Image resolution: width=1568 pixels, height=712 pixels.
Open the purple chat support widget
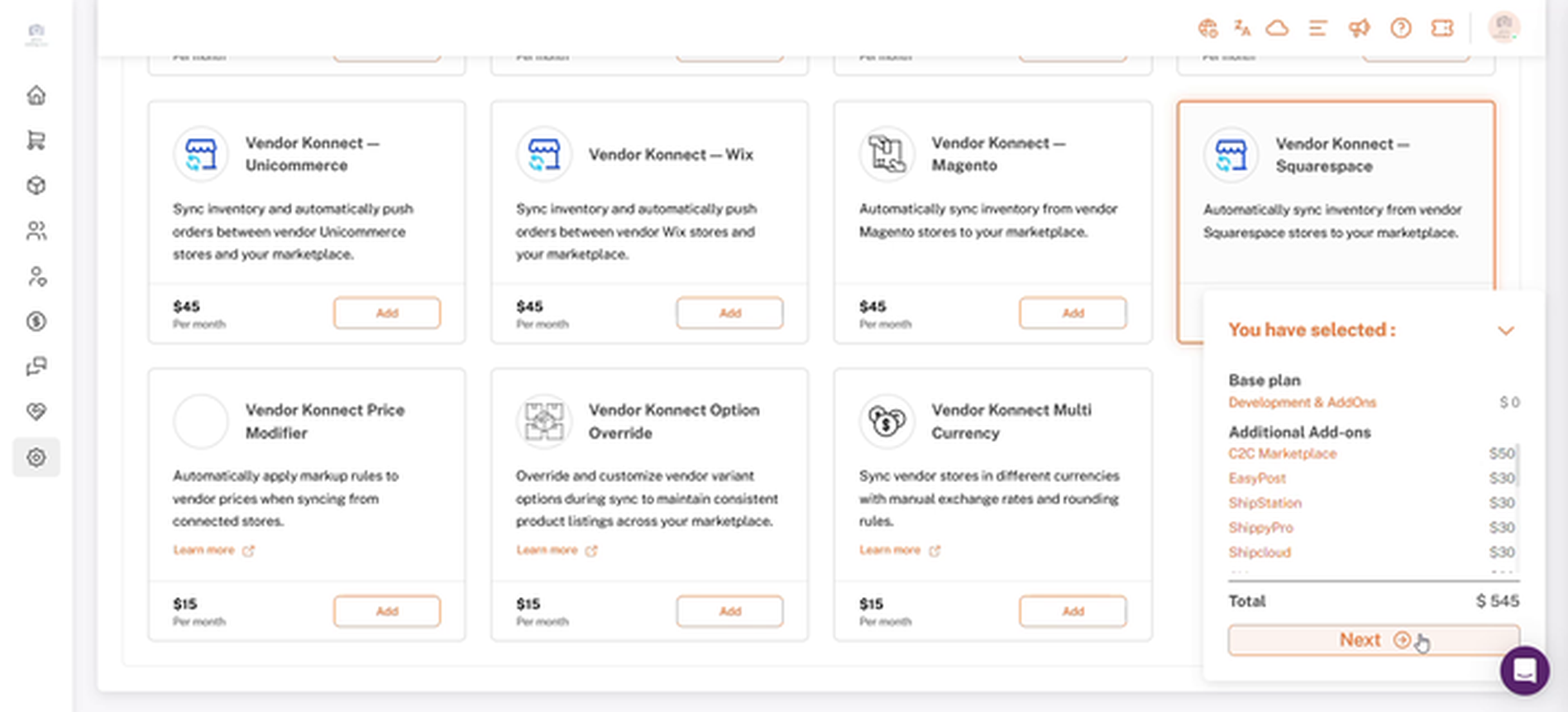point(1525,670)
